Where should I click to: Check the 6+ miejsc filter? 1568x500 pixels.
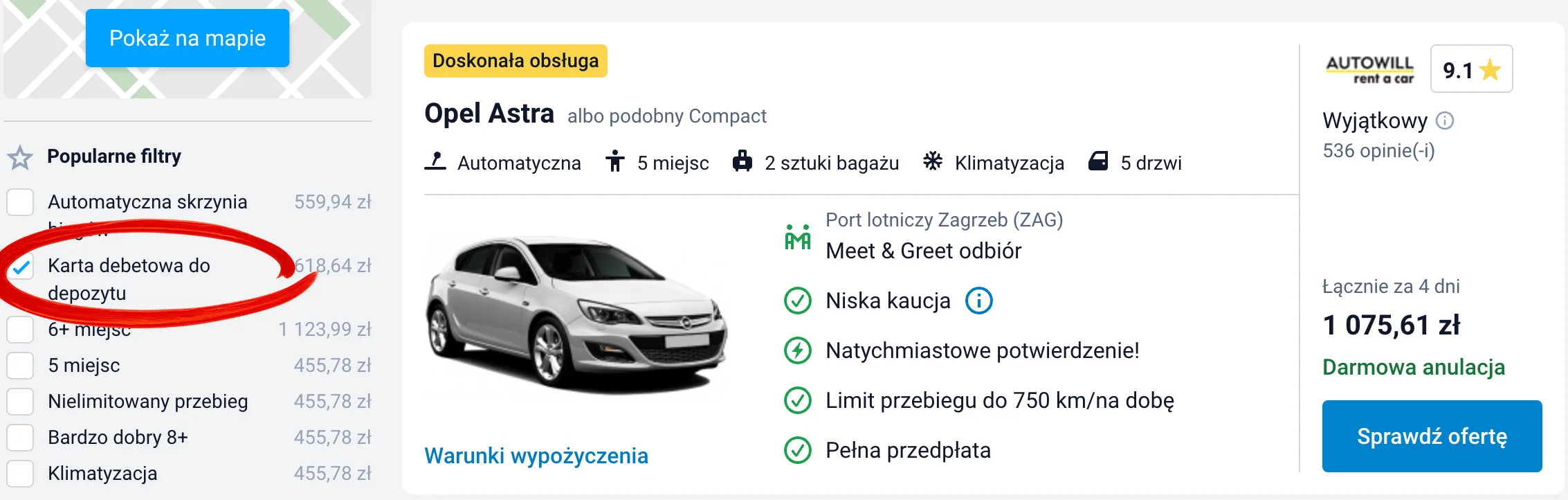coord(20,330)
